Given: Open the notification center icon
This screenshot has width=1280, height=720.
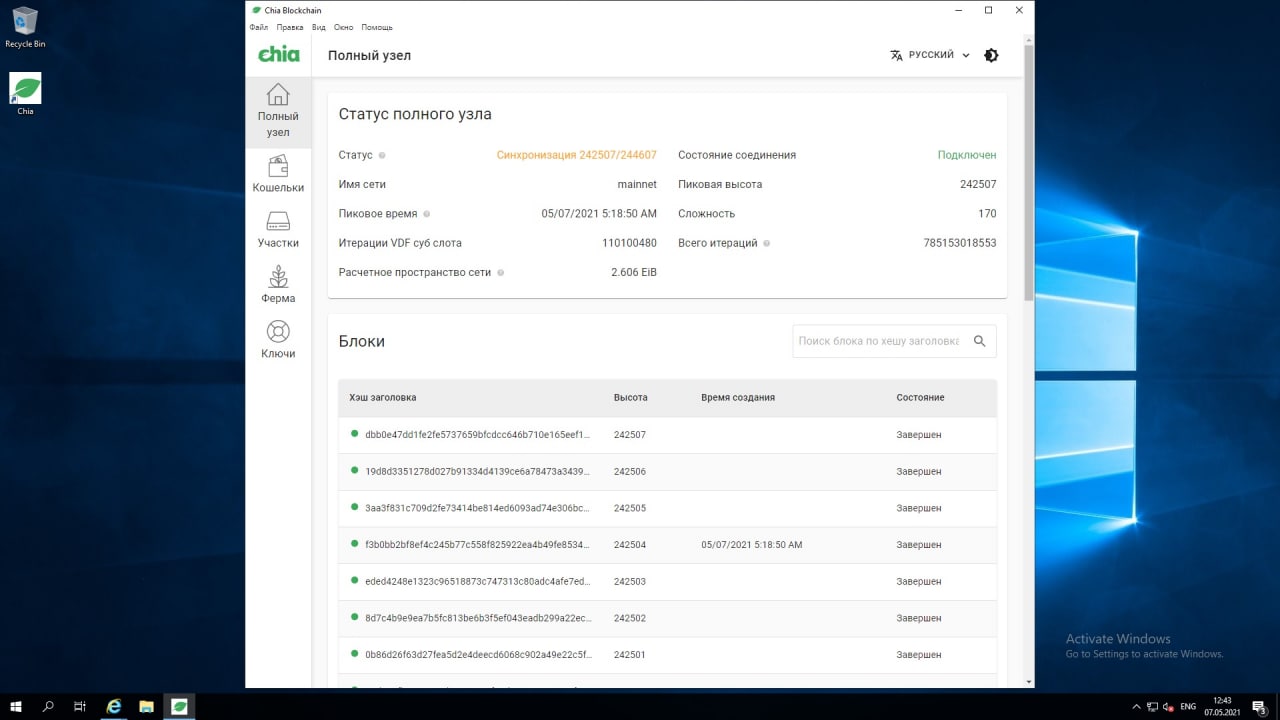Looking at the screenshot, I should click(1259, 706).
